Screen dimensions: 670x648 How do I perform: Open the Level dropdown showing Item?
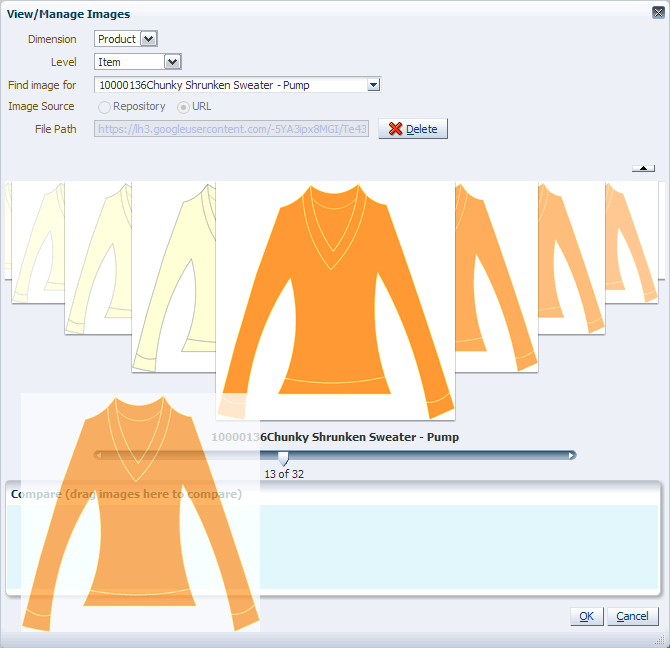pyautogui.click(x=172, y=62)
